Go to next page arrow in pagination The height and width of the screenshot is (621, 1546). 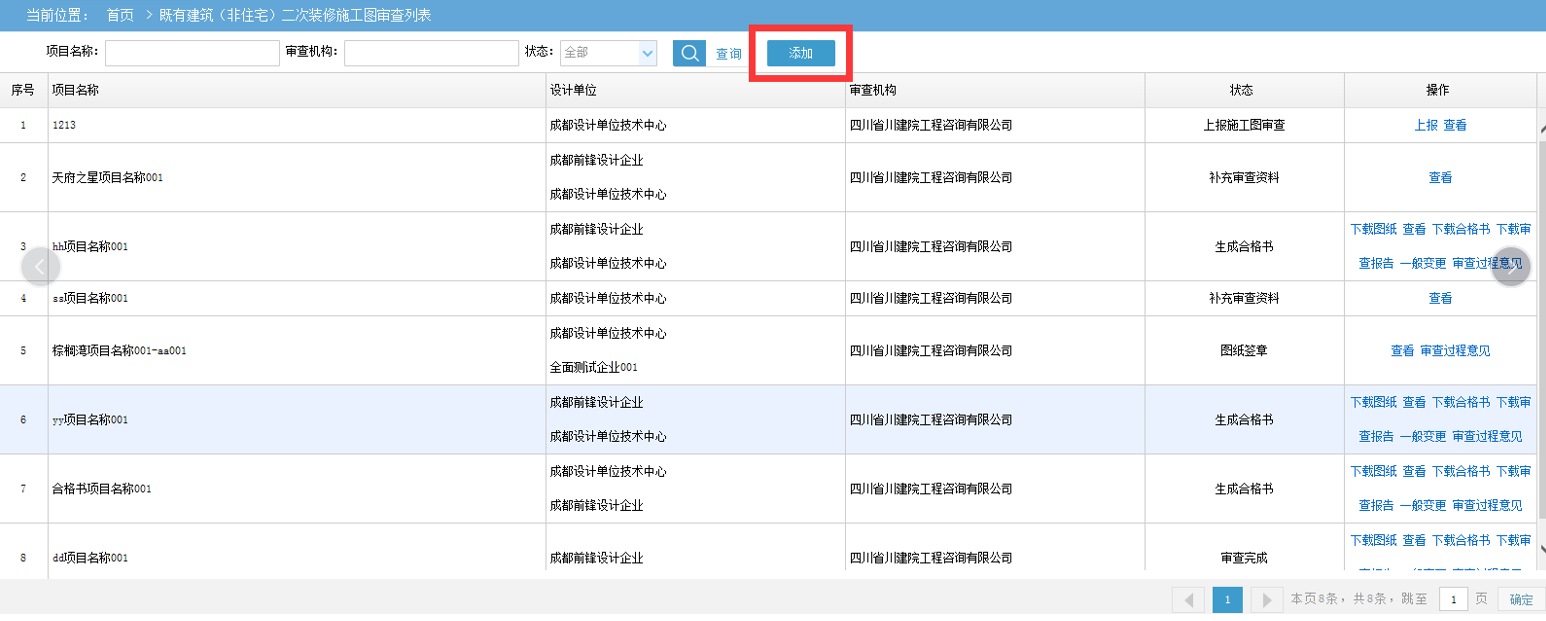1266,600
